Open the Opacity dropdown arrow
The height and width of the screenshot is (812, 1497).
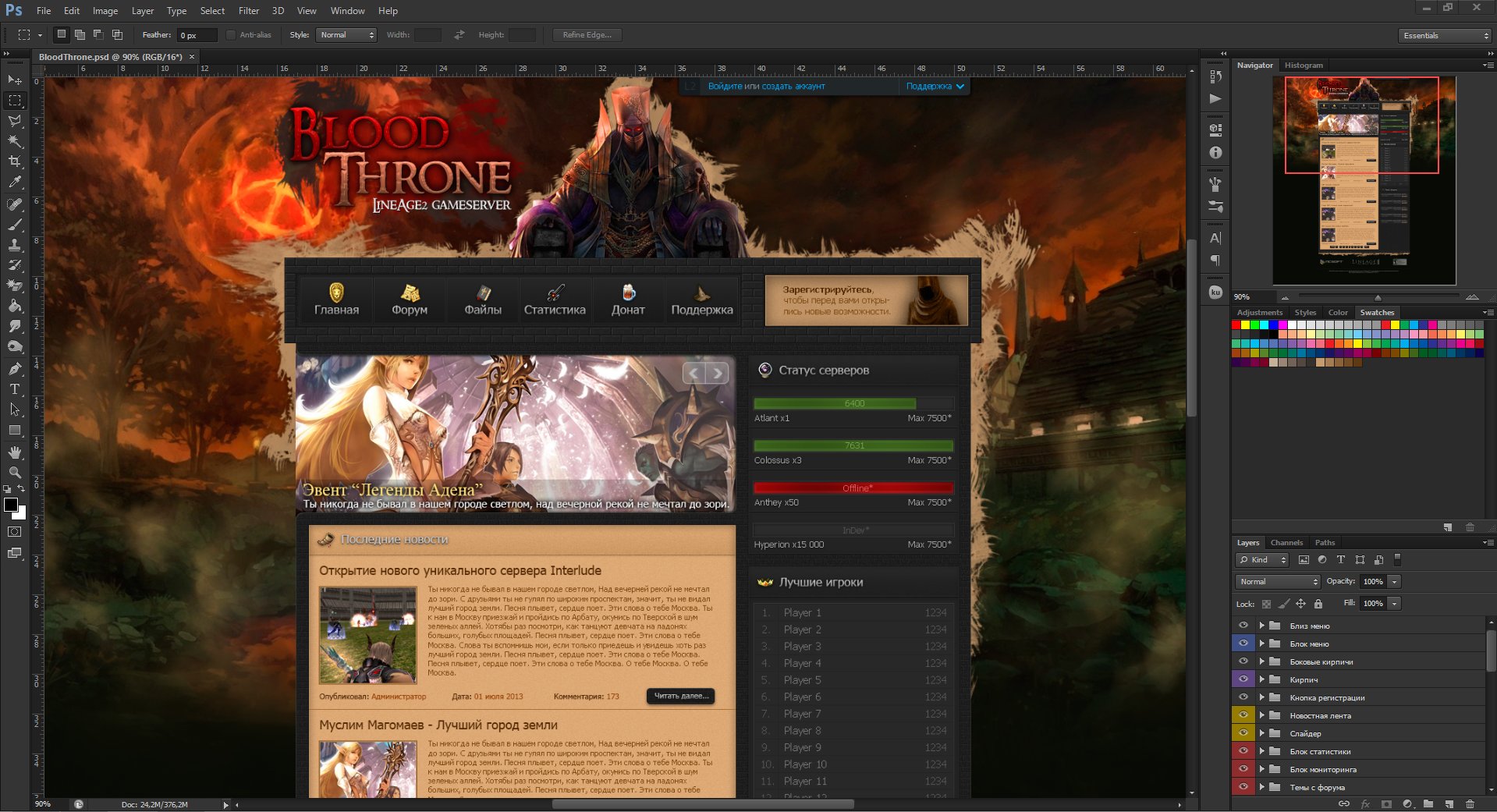[x=1395, y=581]
